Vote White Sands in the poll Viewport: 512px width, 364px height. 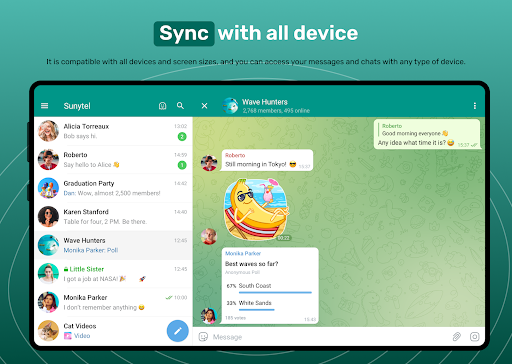(x=269, y=305)
